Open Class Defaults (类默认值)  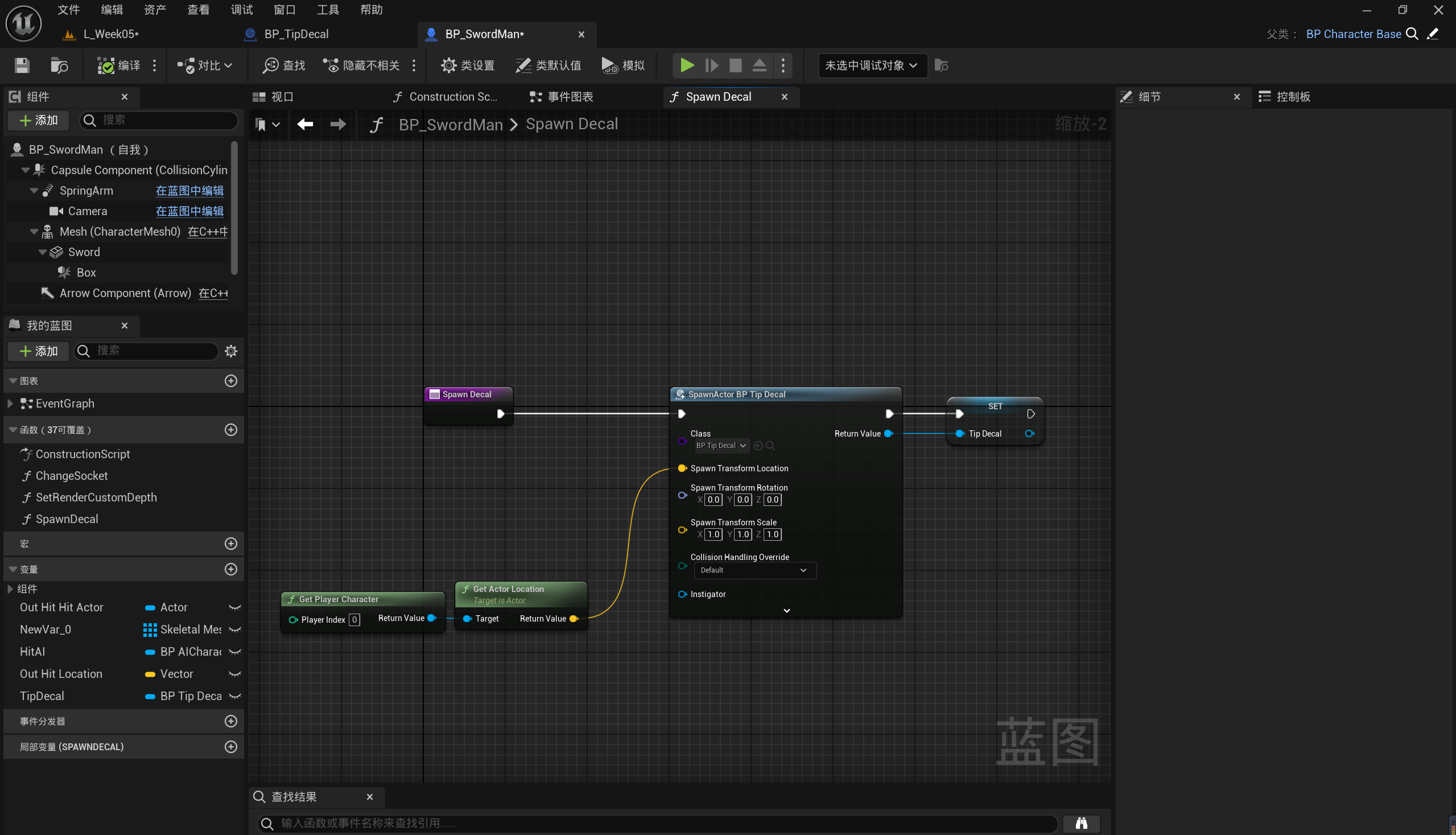point(548,65)
